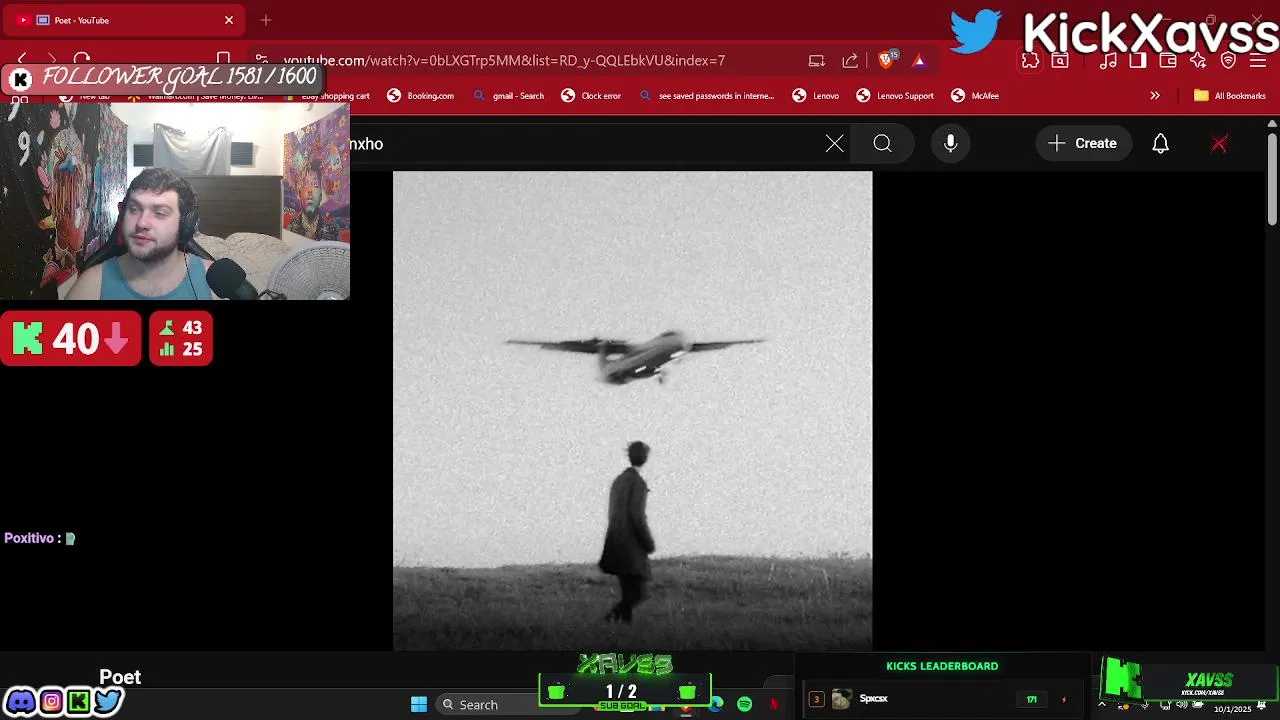Open YouTube notifications bell
The width and height of the screenshot is (1280, 720).
pyautogui.click(x=1160, y=144)
